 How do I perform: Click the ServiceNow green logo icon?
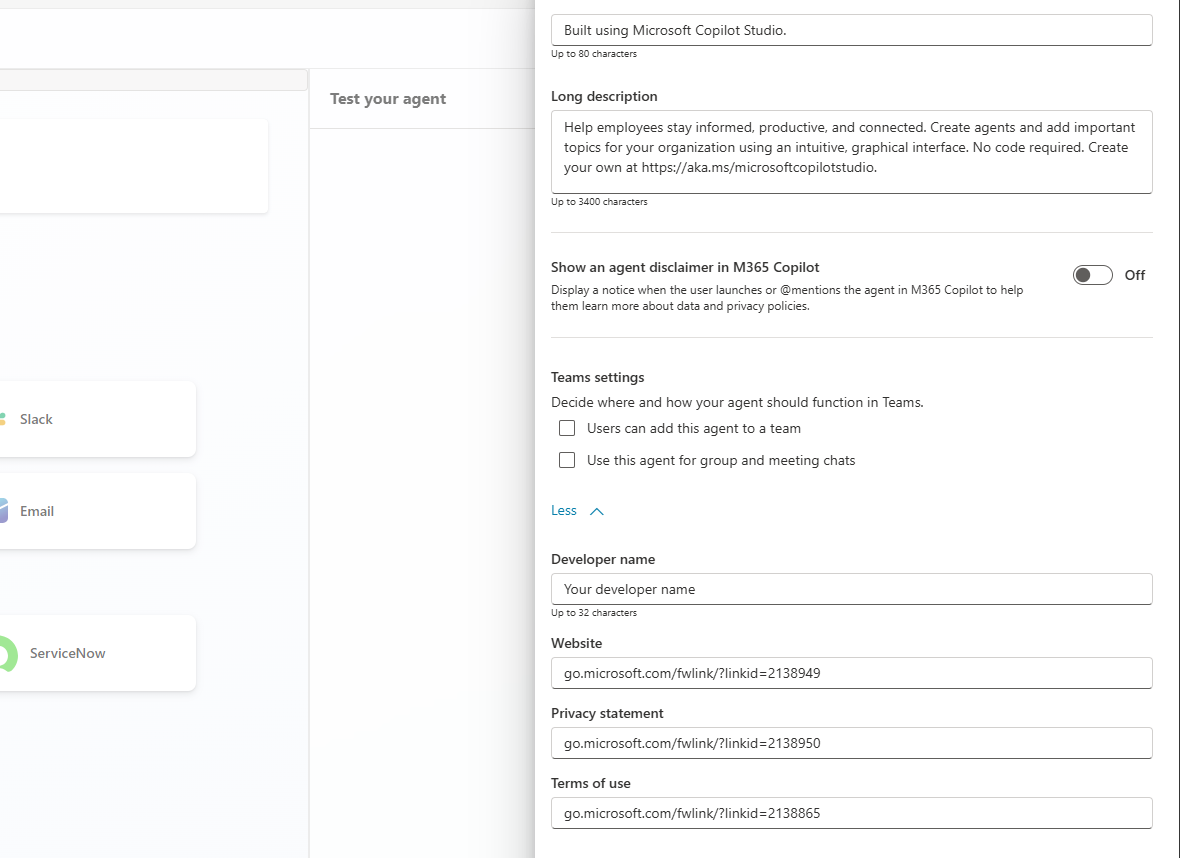[x=8, y=653]
